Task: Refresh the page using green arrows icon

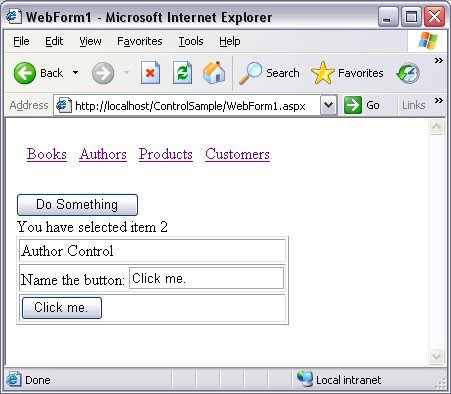Action: coord(182,73)
